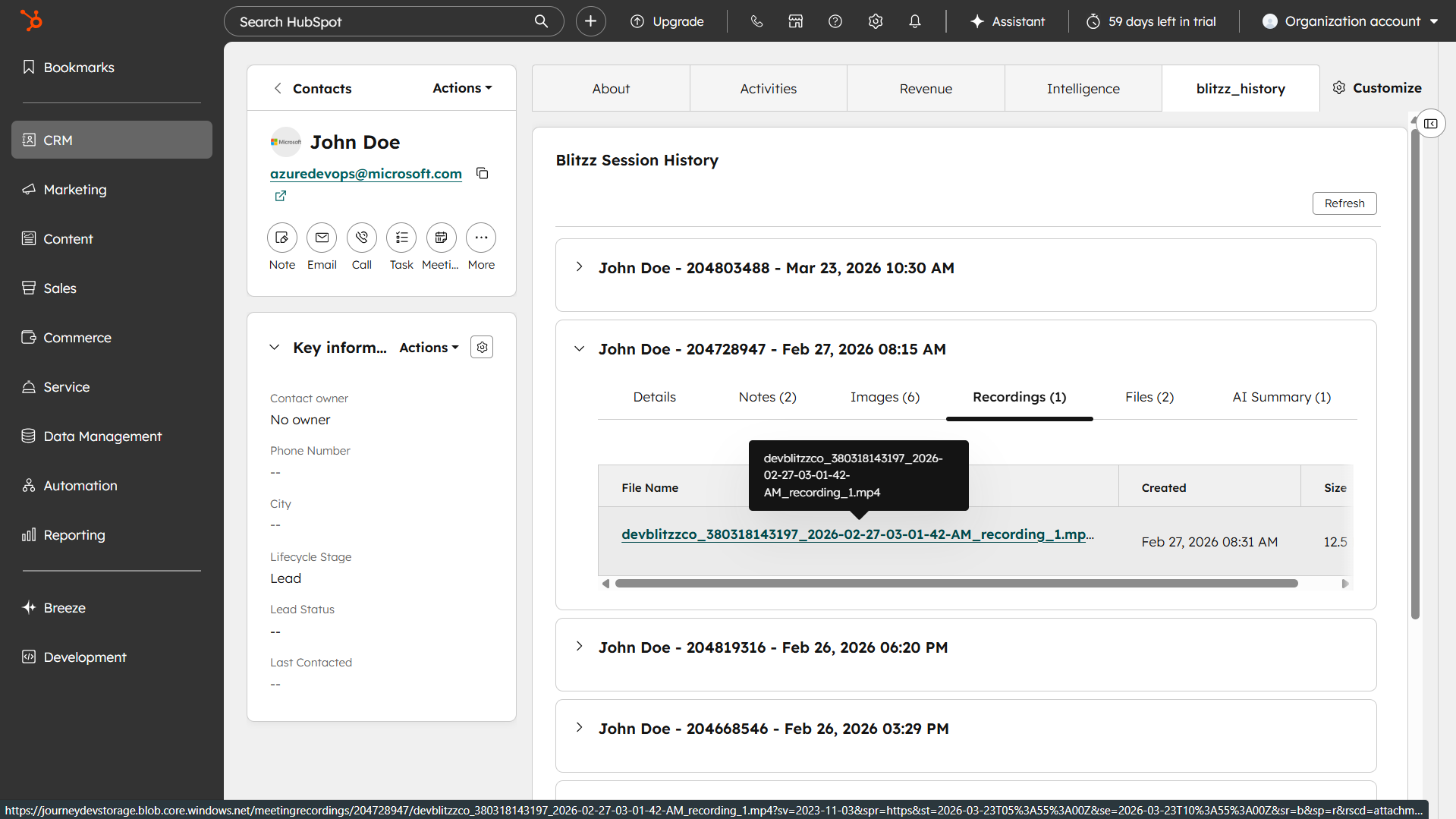The image size is (1456, 819).
Task: Open Key information Actions dropdown
Action: click(429, 348)
